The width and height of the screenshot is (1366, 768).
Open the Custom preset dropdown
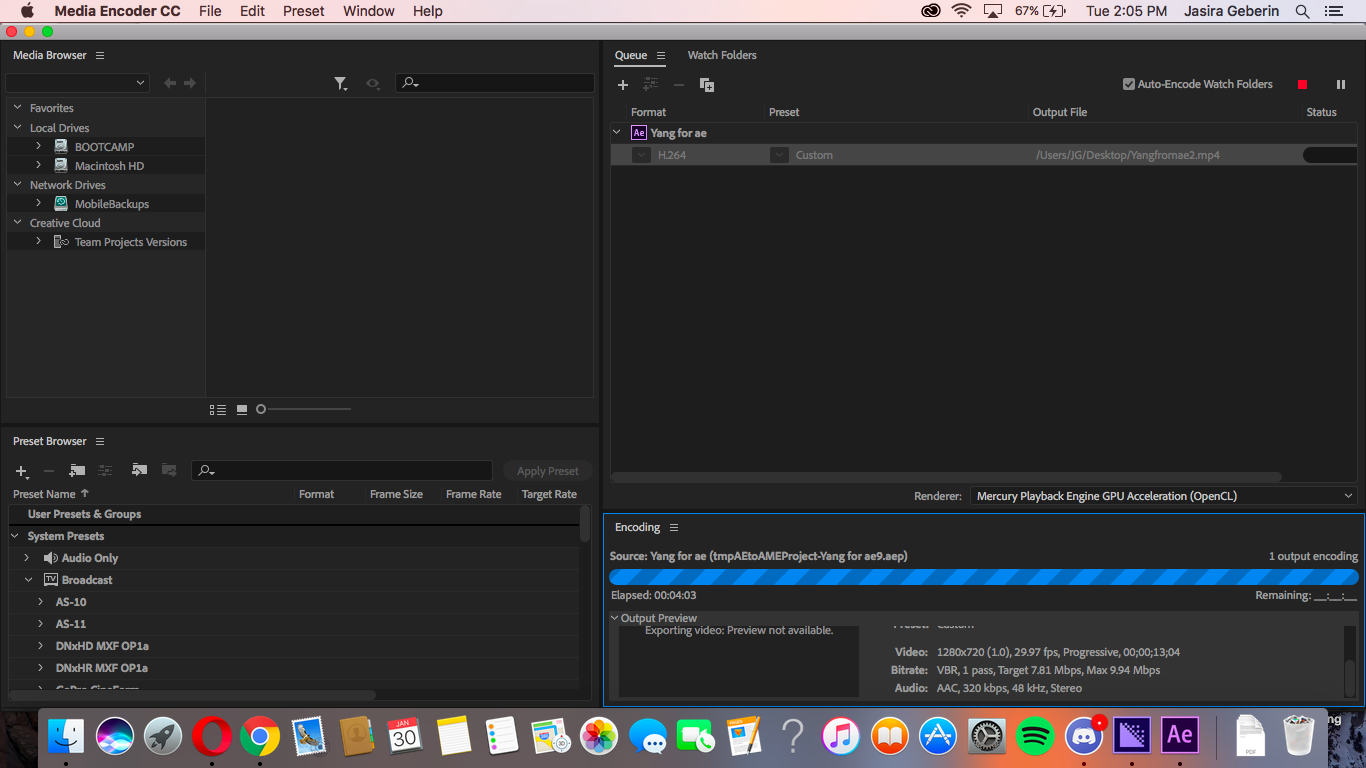click(x=779, y=155)
